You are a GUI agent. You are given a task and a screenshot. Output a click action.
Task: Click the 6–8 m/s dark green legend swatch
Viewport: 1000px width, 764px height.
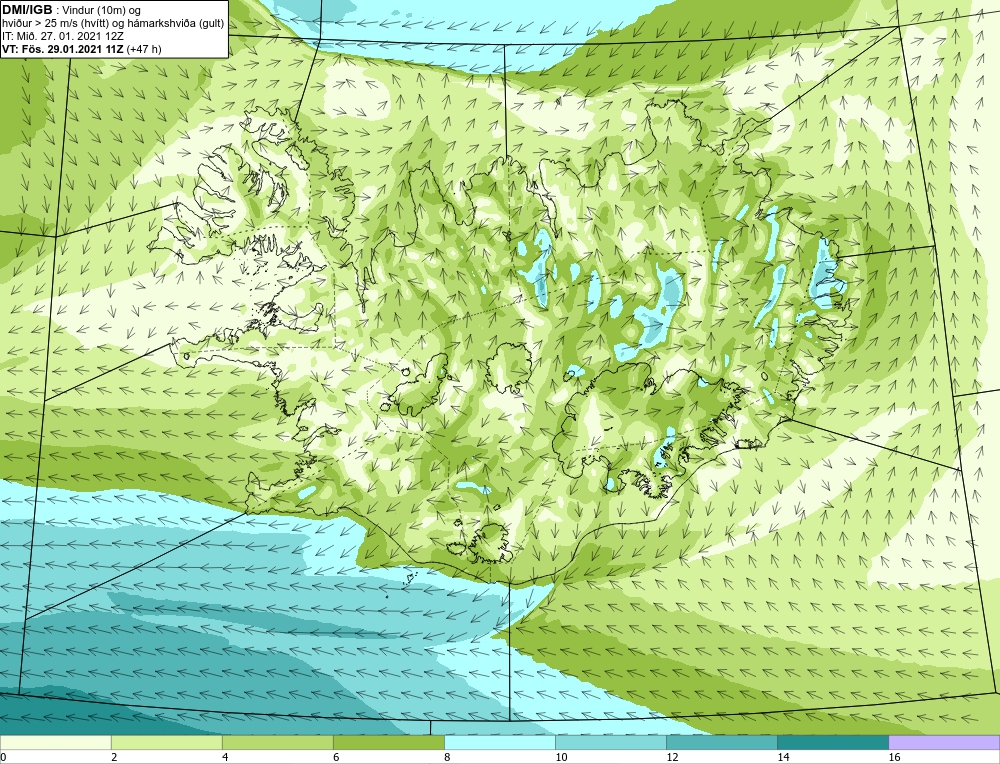point(388,742)
